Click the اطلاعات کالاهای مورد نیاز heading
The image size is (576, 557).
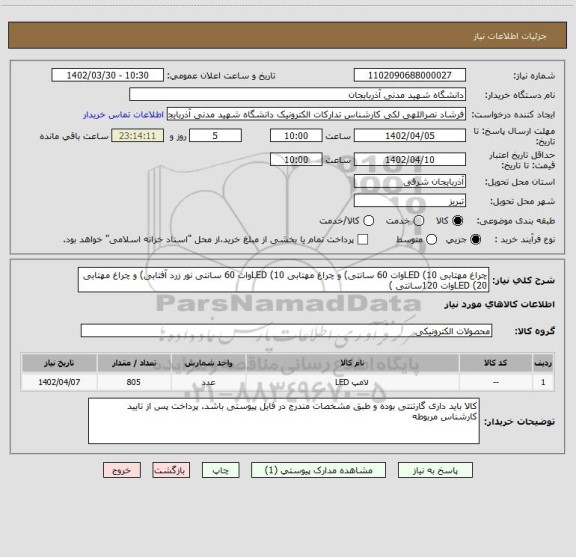click(x=500, y=305)
